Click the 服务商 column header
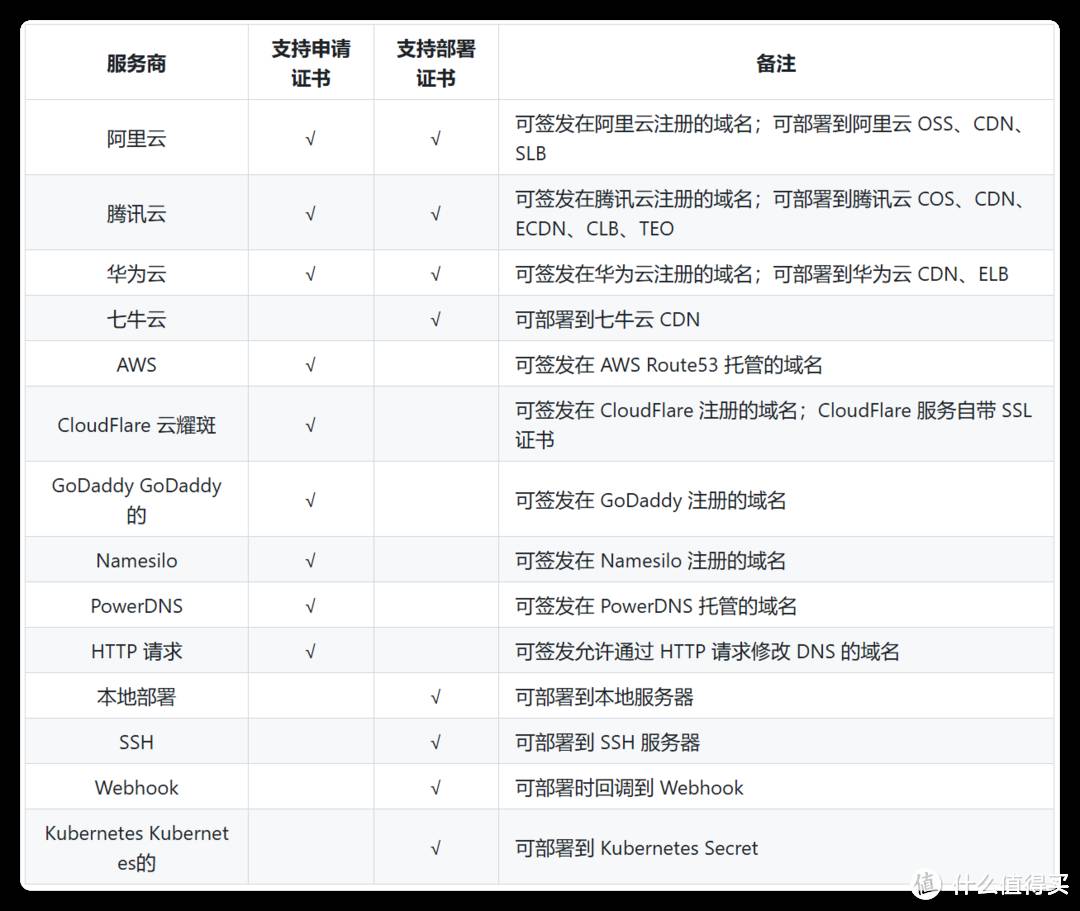The height and width of the screenshot is (911, 1080). click(136, 63)
